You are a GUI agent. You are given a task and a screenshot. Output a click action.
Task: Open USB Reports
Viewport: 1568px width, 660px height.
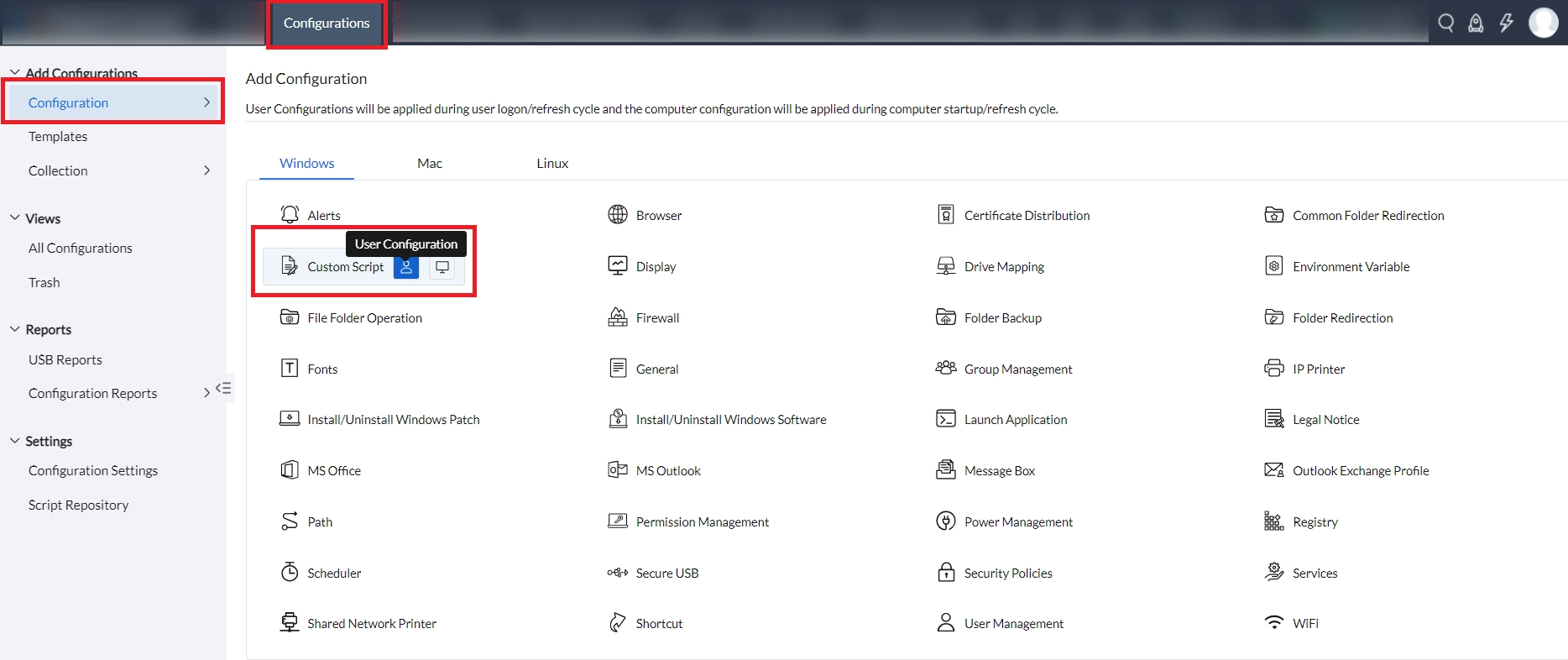pyautogui.click(x=65, y=359)
